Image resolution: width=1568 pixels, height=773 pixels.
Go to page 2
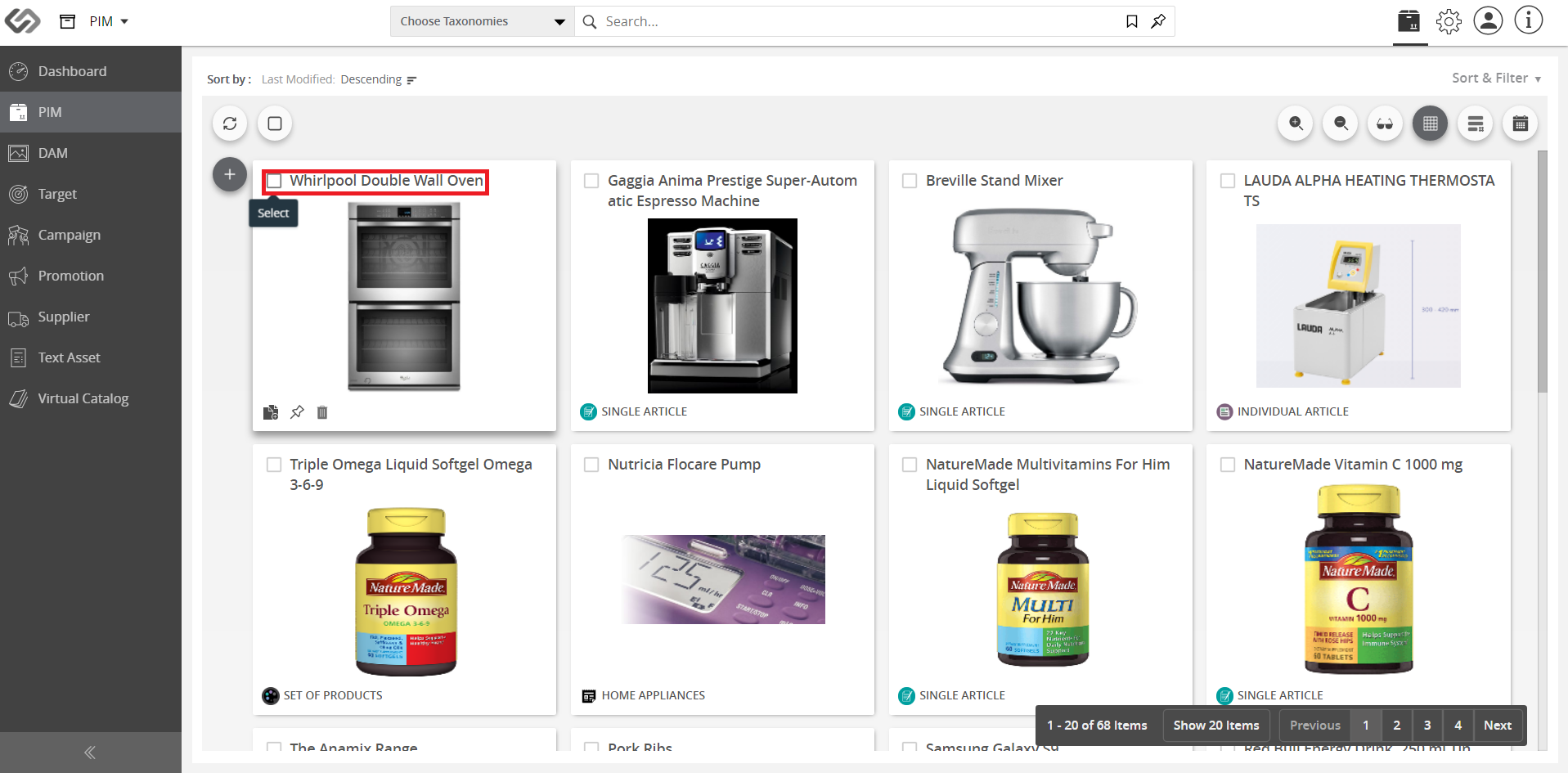[x=1397, y=726]
